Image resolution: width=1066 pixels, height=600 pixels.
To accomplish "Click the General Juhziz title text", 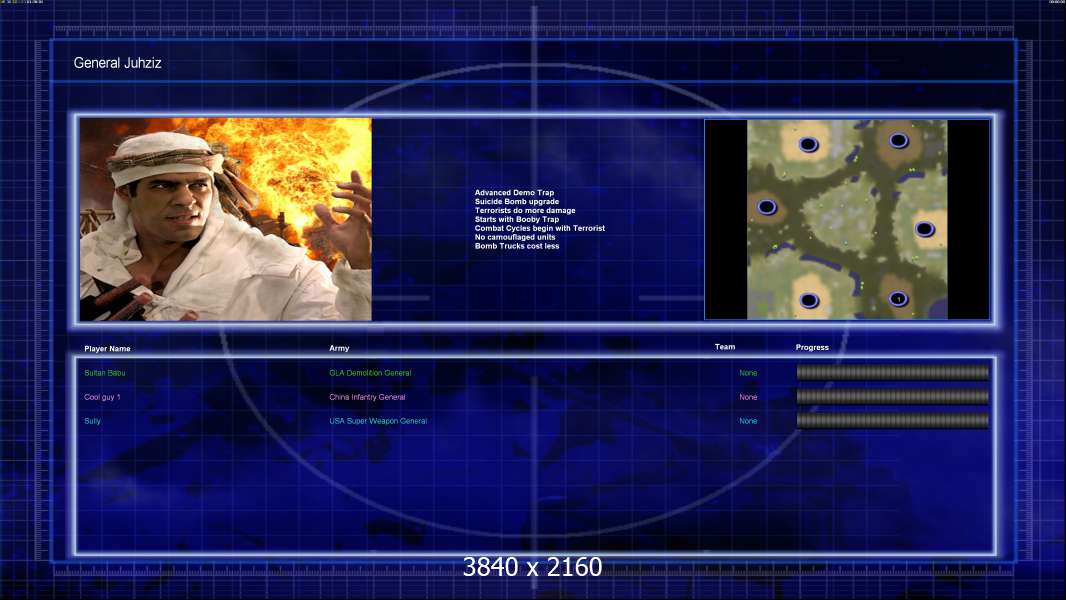I will point(118,63).
